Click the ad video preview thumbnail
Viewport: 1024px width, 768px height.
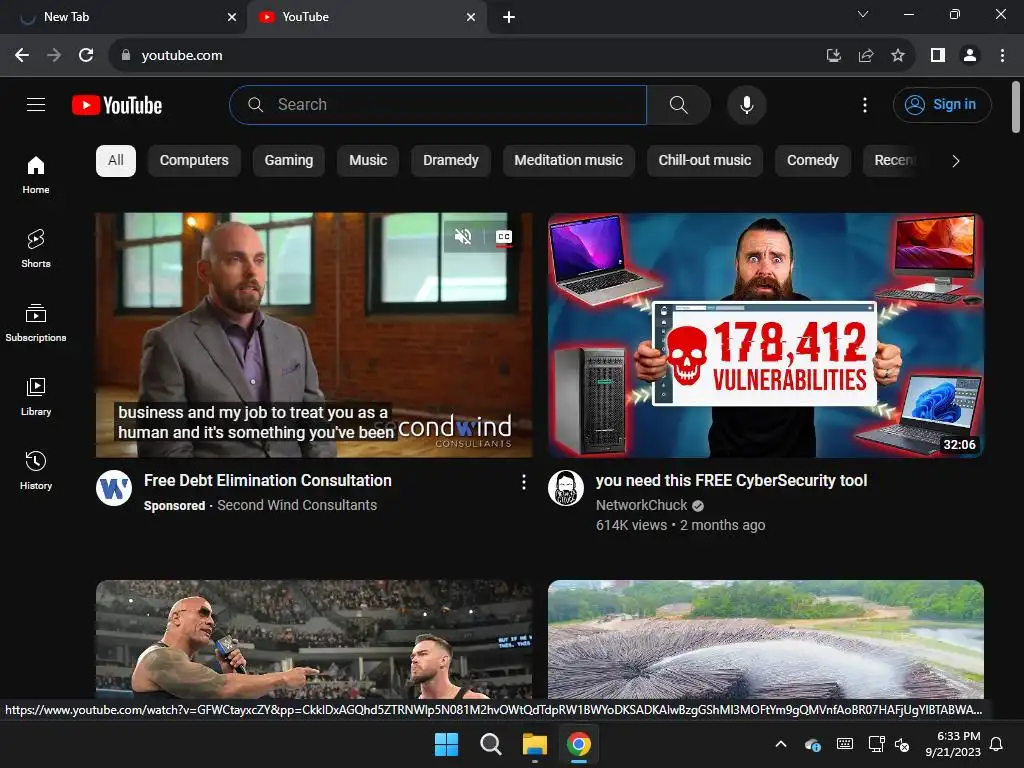(x=314, y=335)
